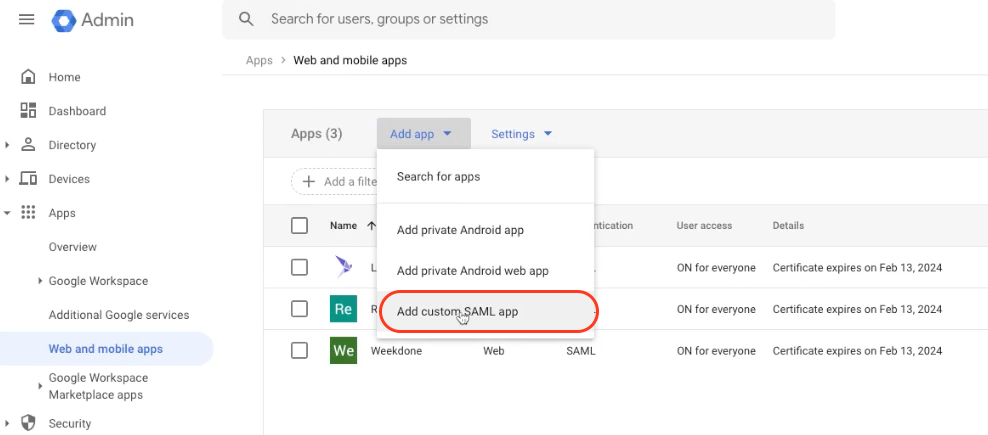The height and width of the screenshot is (435, 988).
Task: Click the Dashboard icon in sidebar
Action: pyautogui.click(x=28, y=111)
